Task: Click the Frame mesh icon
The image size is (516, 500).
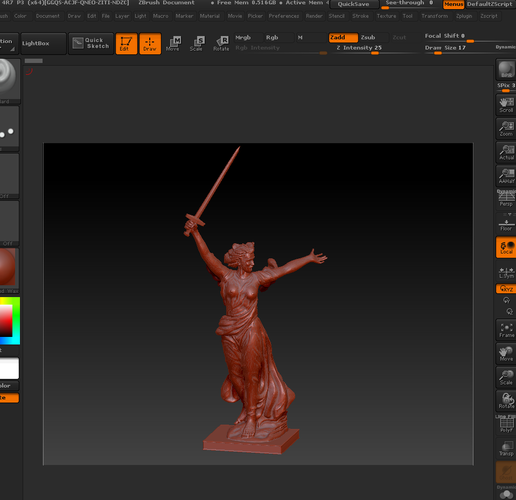Action: coord(506,330)
